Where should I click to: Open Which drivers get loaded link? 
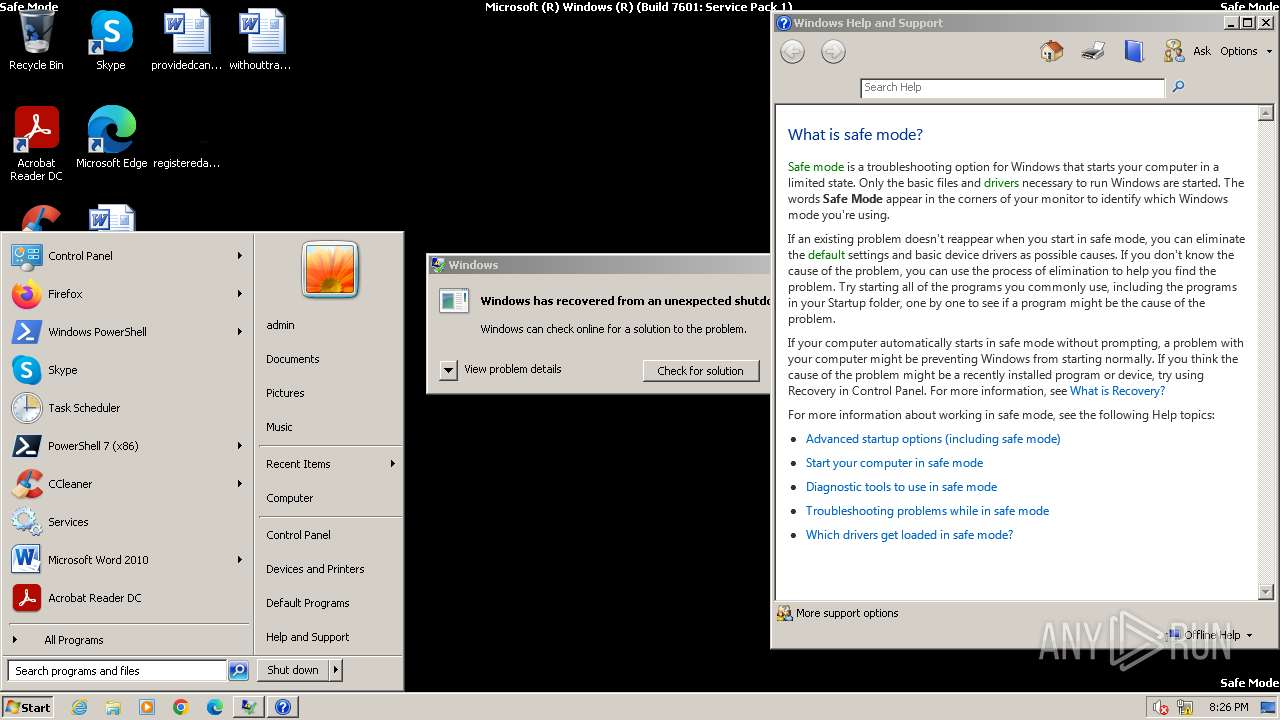[909, 535]
